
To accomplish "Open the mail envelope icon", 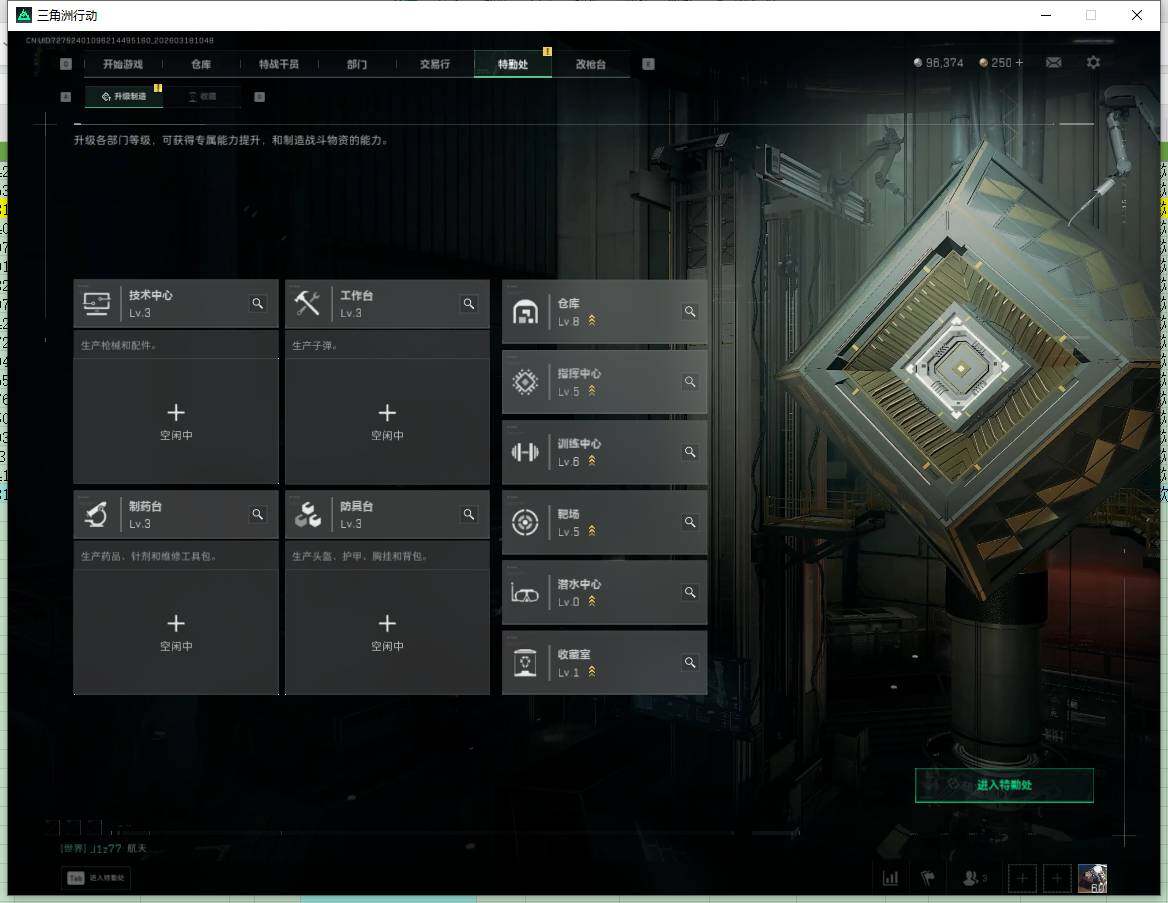I will 1053,63.
